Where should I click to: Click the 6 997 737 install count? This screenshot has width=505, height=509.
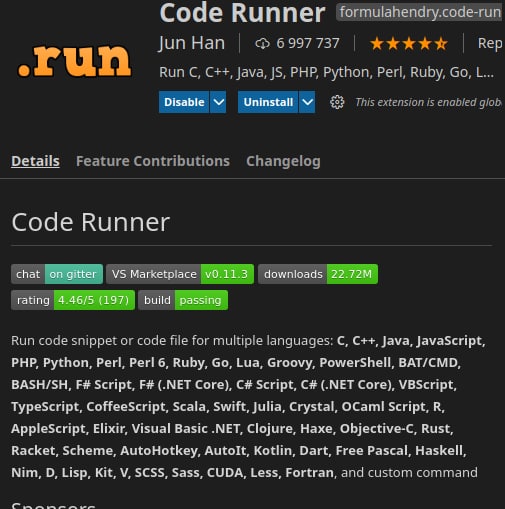(x=308, y=43)
